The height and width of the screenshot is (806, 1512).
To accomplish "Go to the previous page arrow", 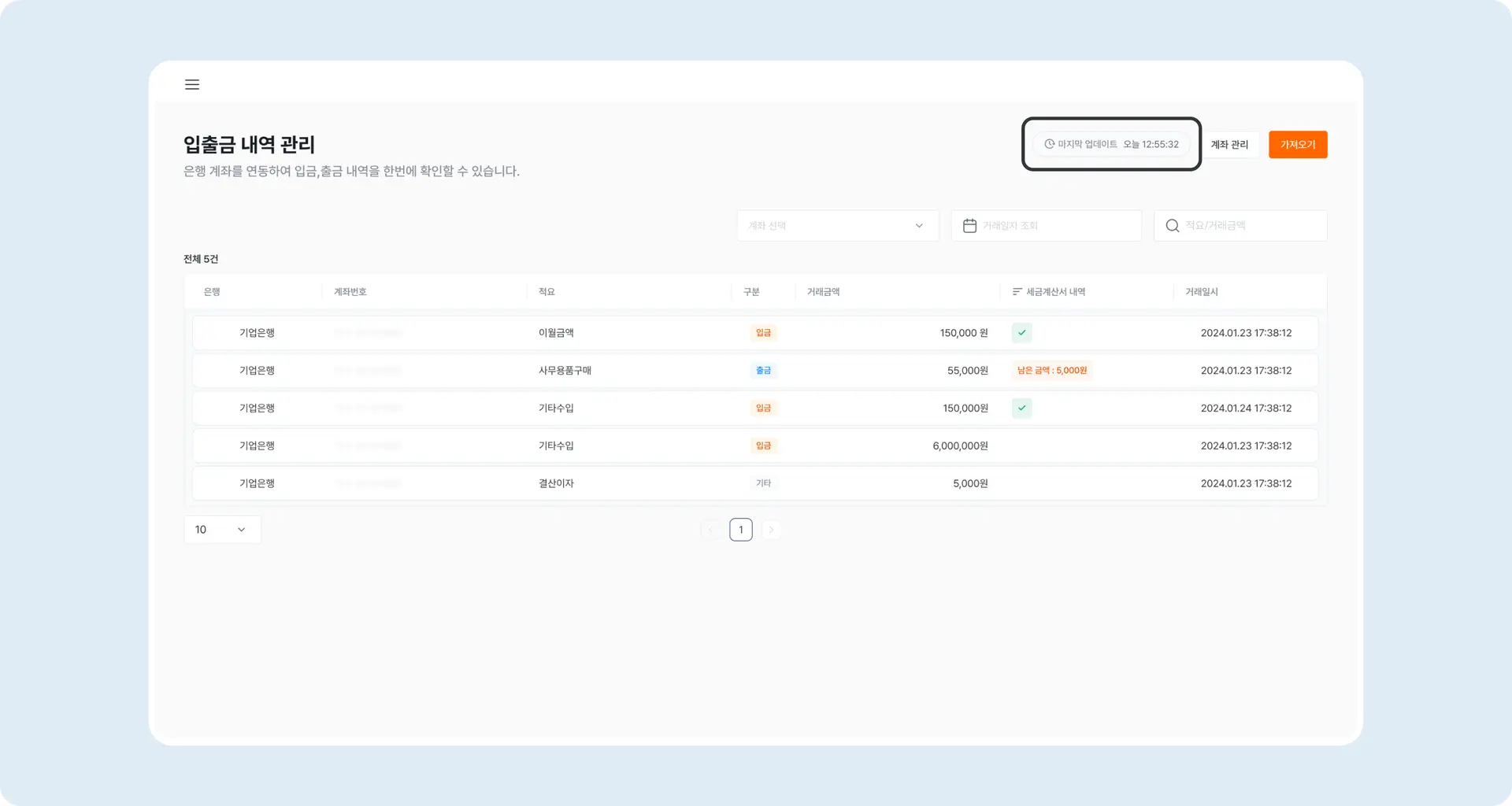I will coord(711,530).
